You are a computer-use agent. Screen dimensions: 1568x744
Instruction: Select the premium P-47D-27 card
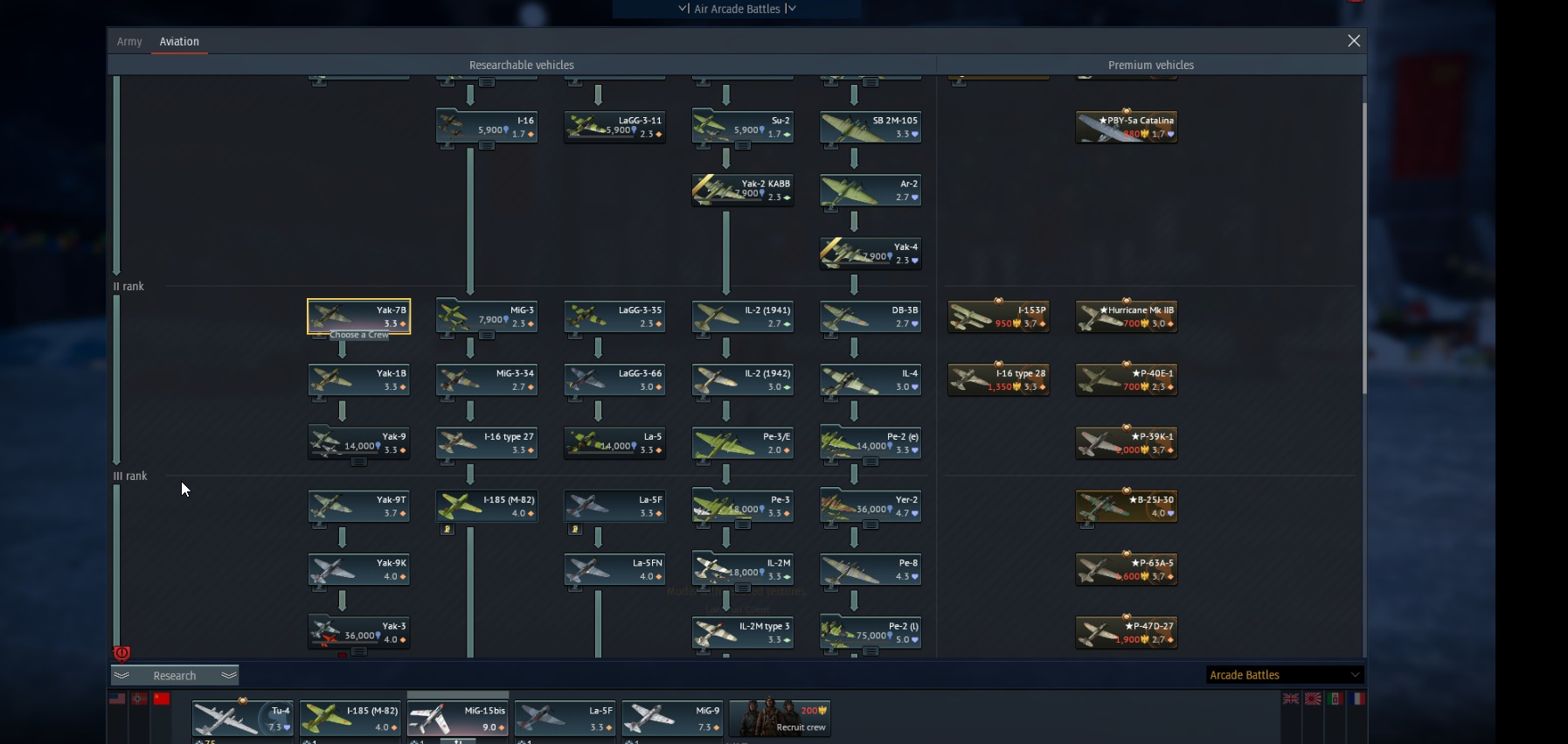[1127, 633]
